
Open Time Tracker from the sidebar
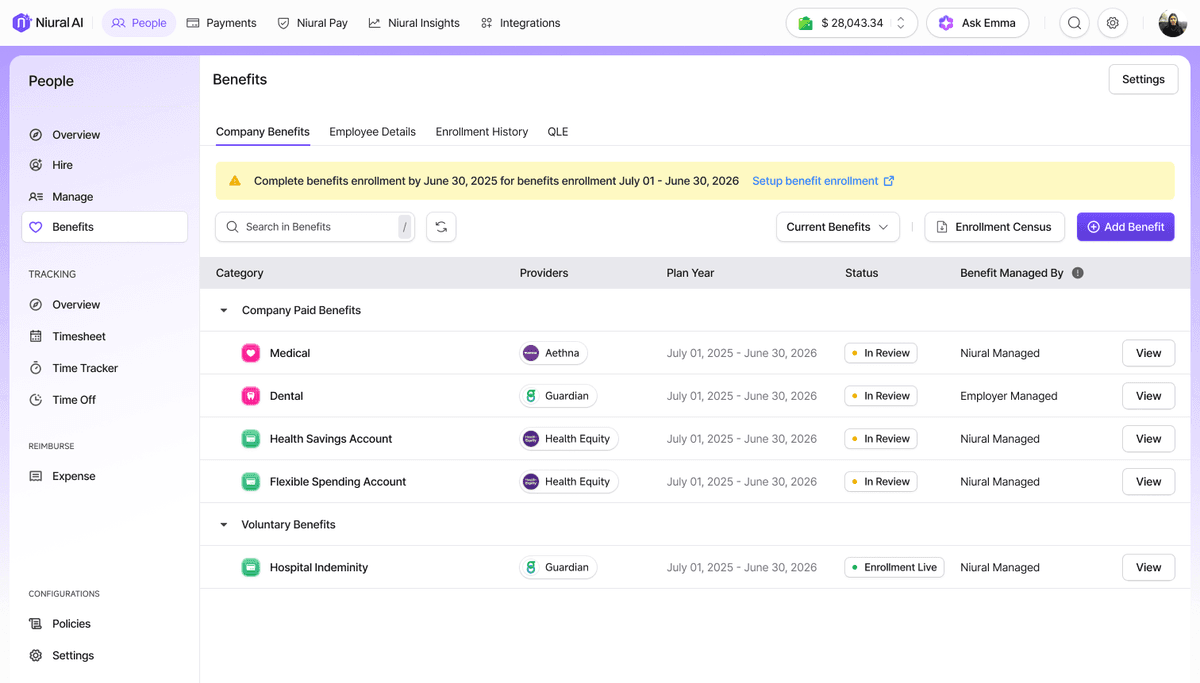pos(85,368)
